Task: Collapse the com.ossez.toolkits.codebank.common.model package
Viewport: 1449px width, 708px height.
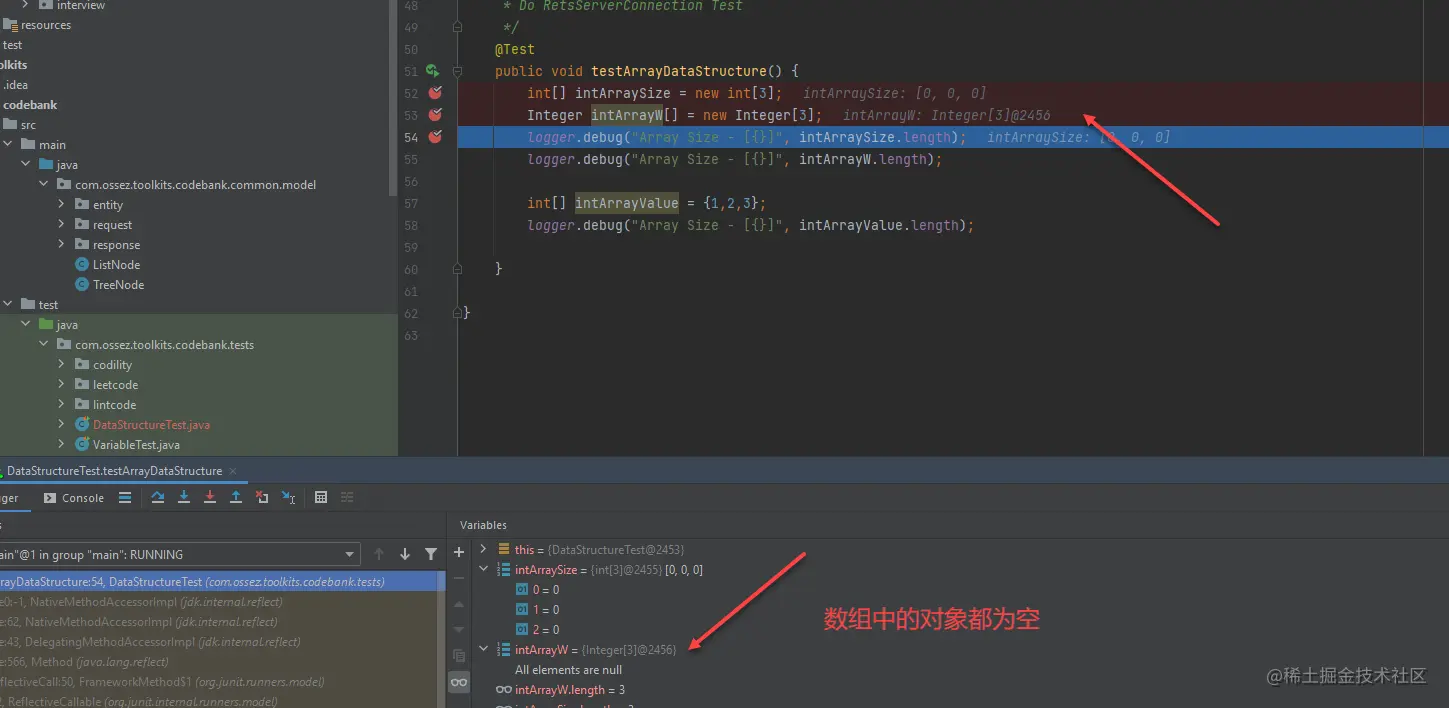Action: [x=44, y=185]
